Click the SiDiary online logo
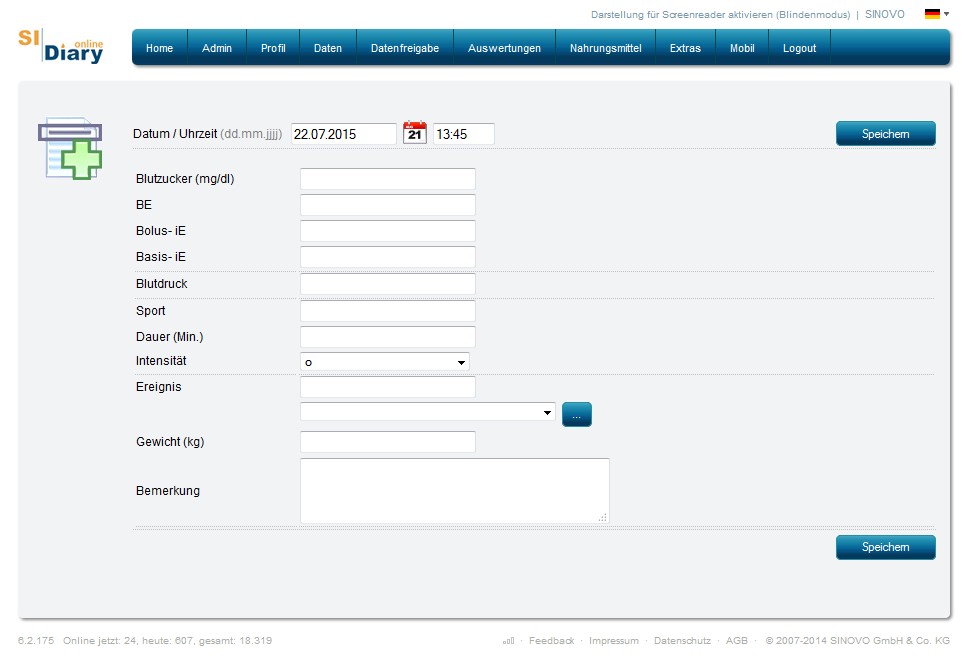The height and width of the screenshot is (659, 967). click(61, 47)
